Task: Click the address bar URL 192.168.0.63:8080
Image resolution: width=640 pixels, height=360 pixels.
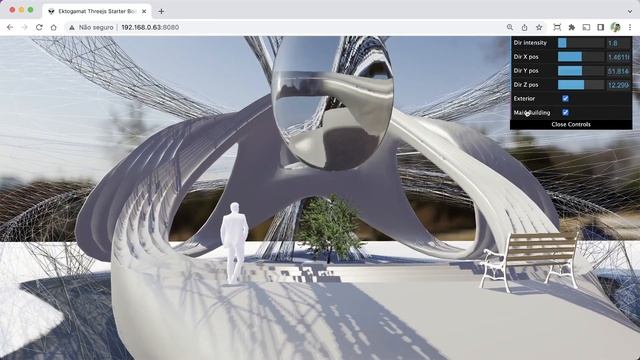Action: click(x=150, y=27)
